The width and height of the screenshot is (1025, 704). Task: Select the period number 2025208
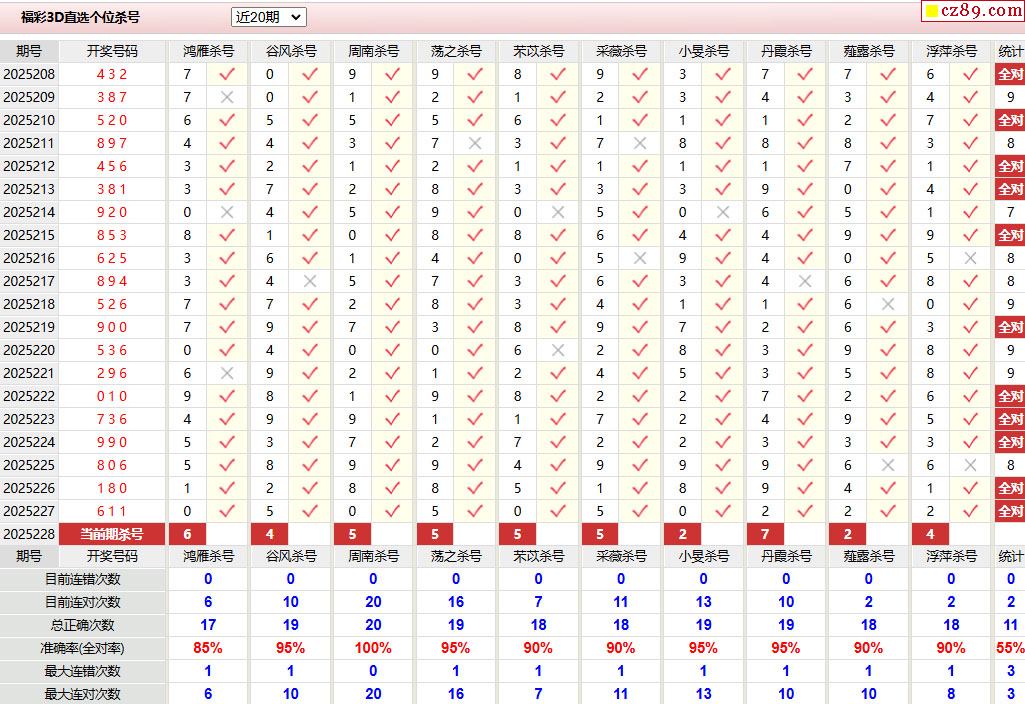click(x=29, y=75)
